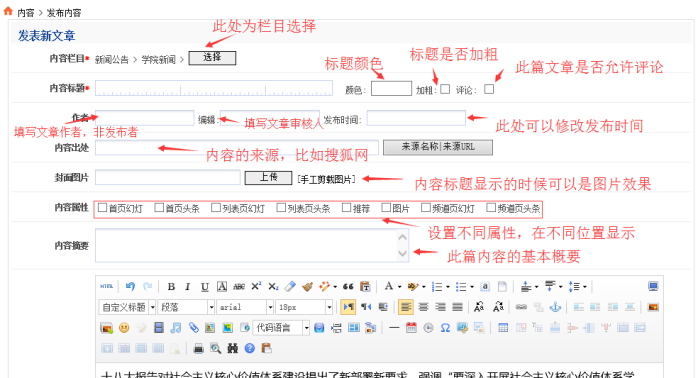This screenshot has width=698, height=378.
Task: Check the 首页幻灯 attribute checkbox
Action: (102, 208)
